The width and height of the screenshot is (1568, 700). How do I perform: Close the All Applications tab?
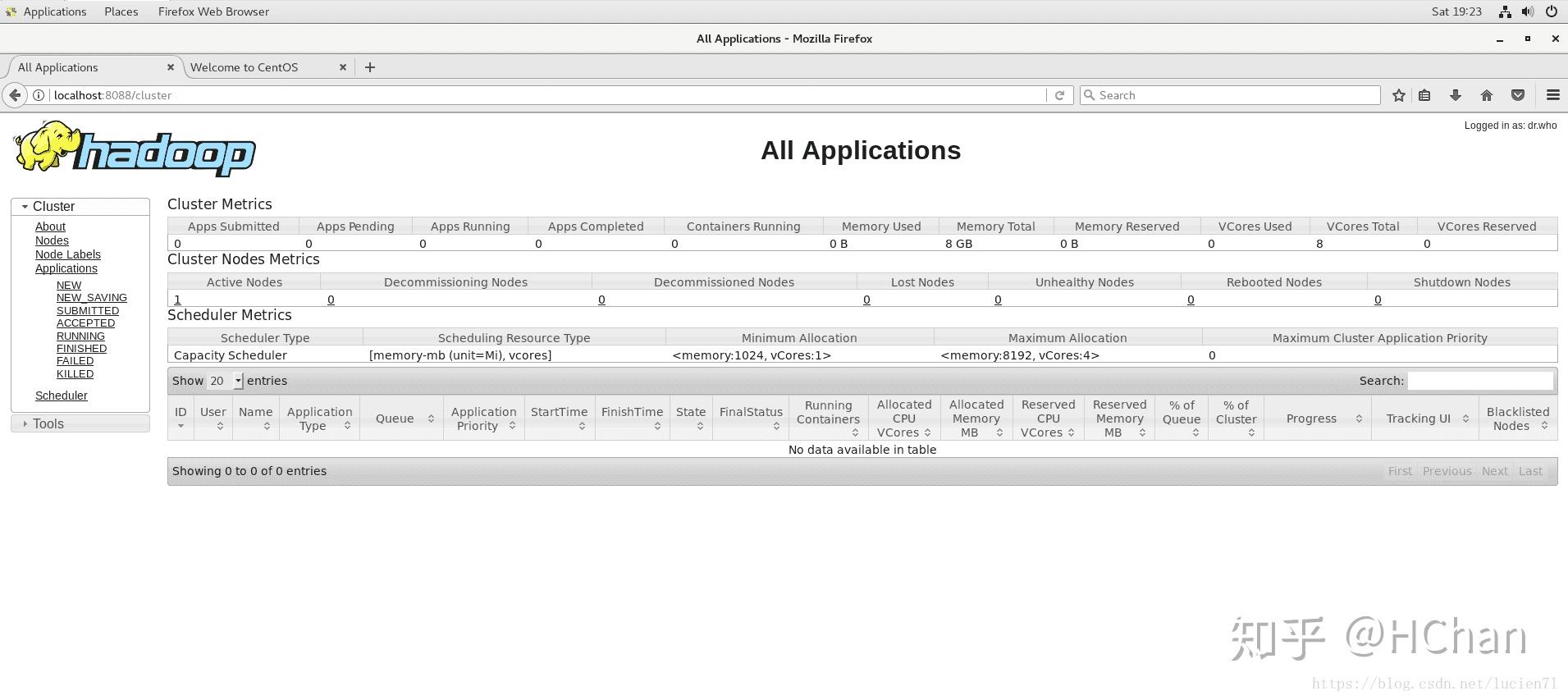click(x=171, y=67)
